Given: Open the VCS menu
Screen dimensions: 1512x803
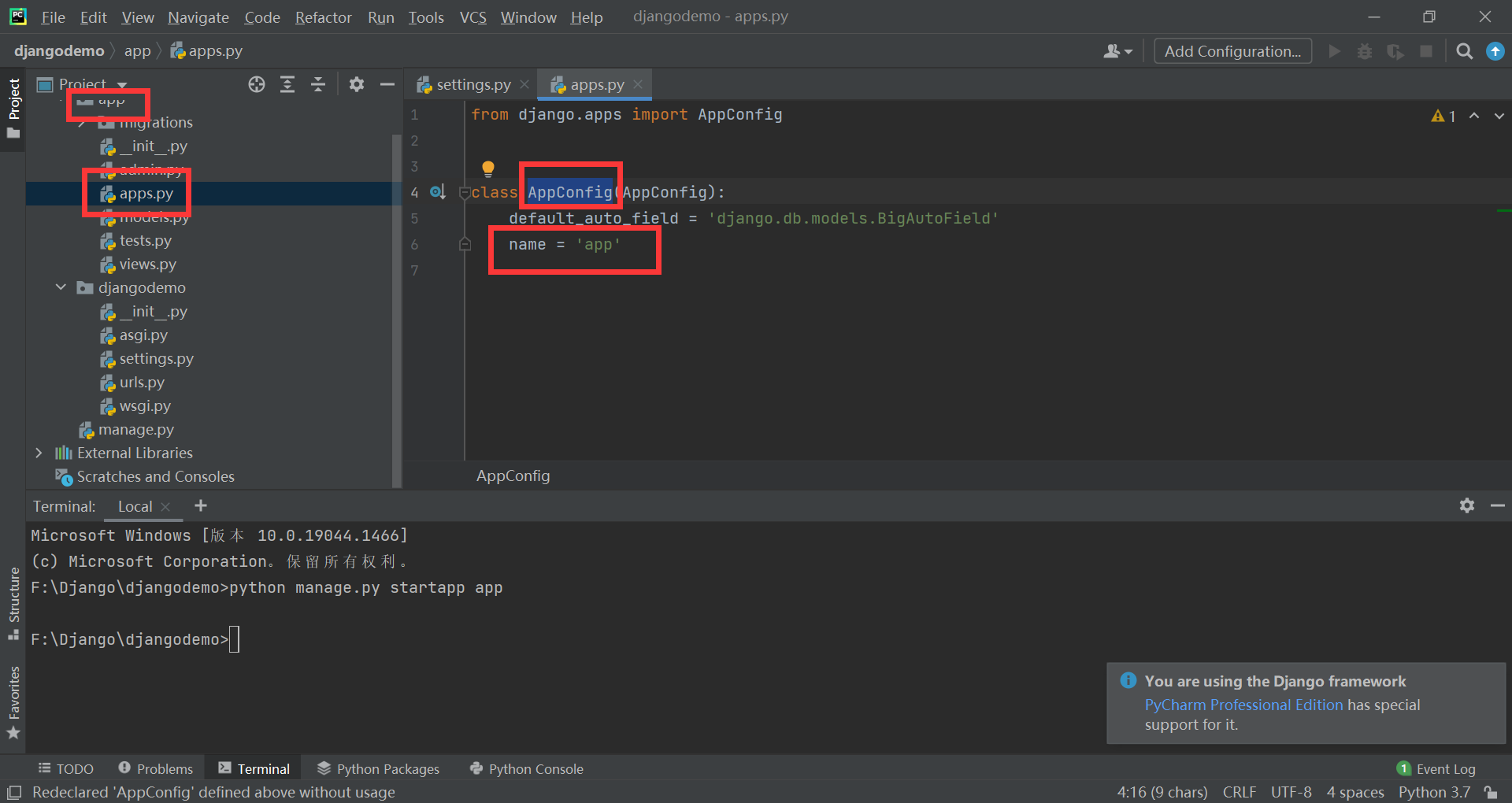Looking at the screenshot, I should coord(473,17).
